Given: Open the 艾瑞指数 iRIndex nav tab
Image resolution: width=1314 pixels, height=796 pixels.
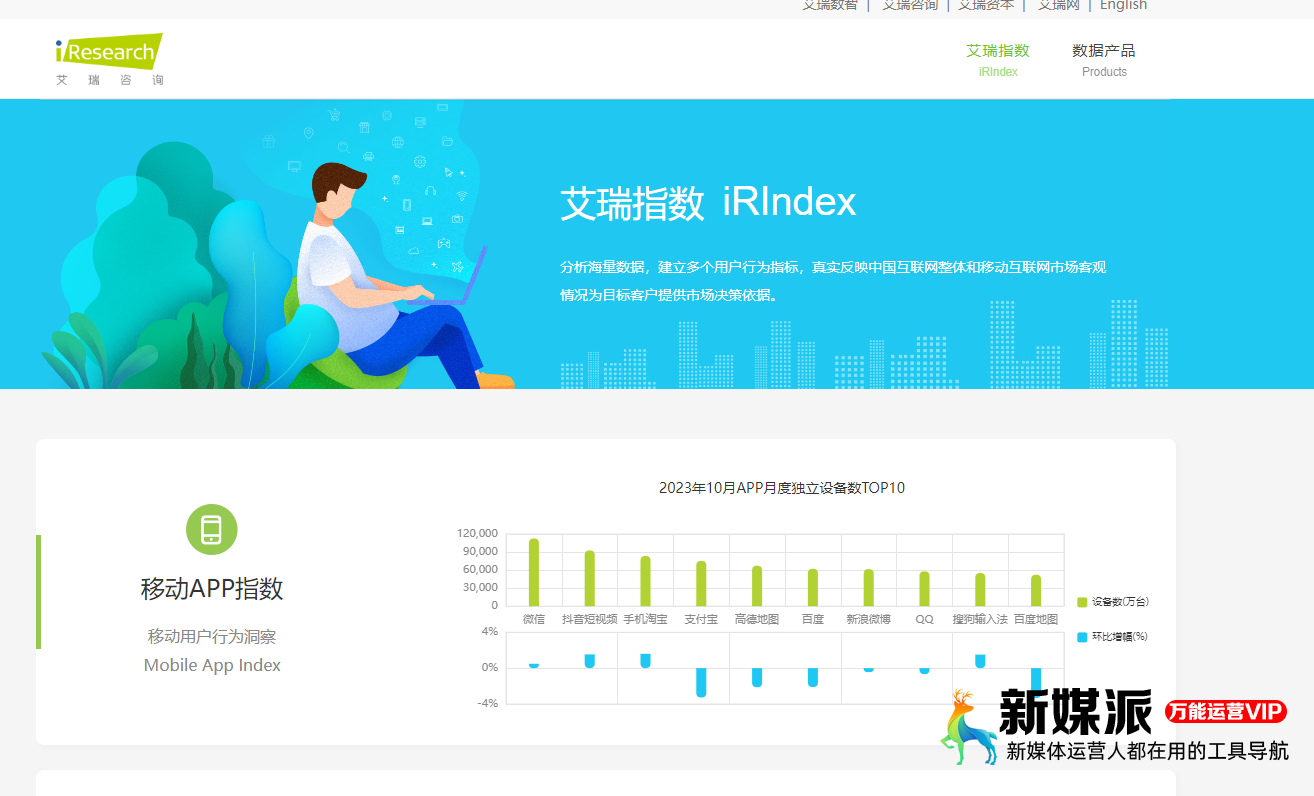Looking at the screenshot, I should coord(998,60).
